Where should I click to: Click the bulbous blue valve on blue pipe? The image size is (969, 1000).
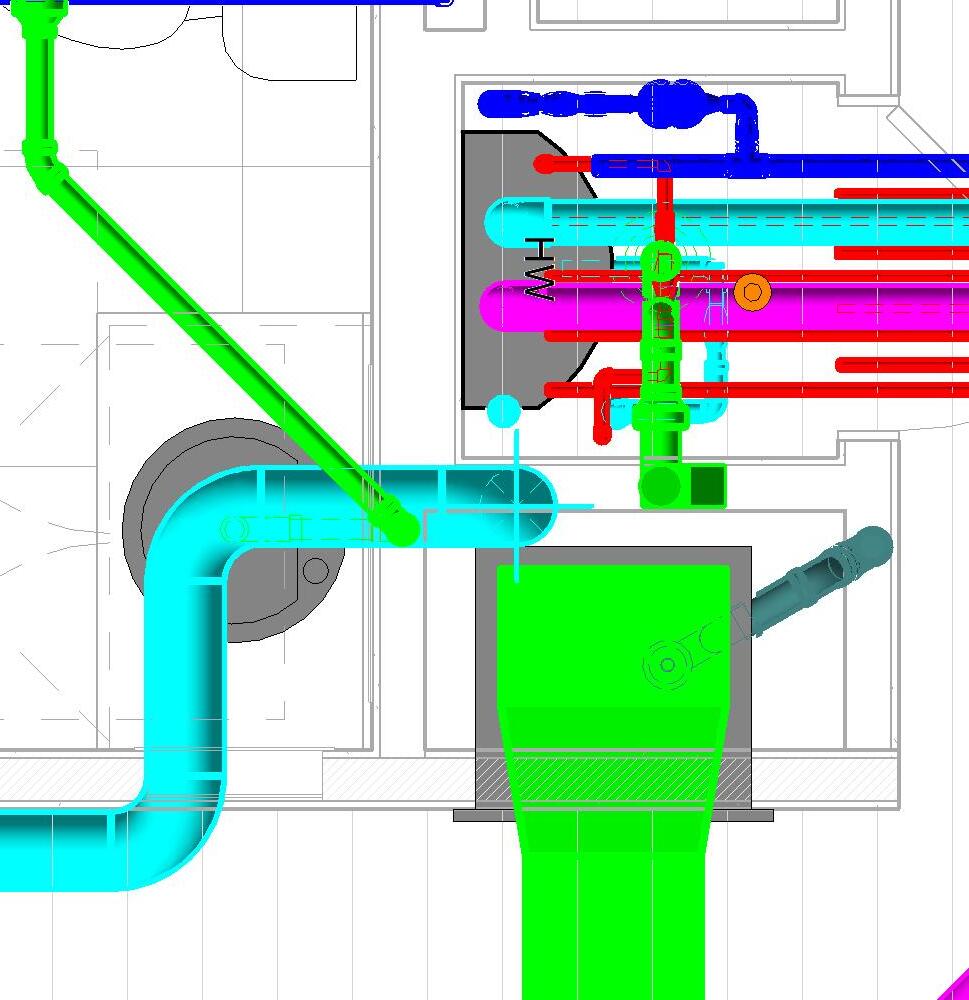(672, 105)
